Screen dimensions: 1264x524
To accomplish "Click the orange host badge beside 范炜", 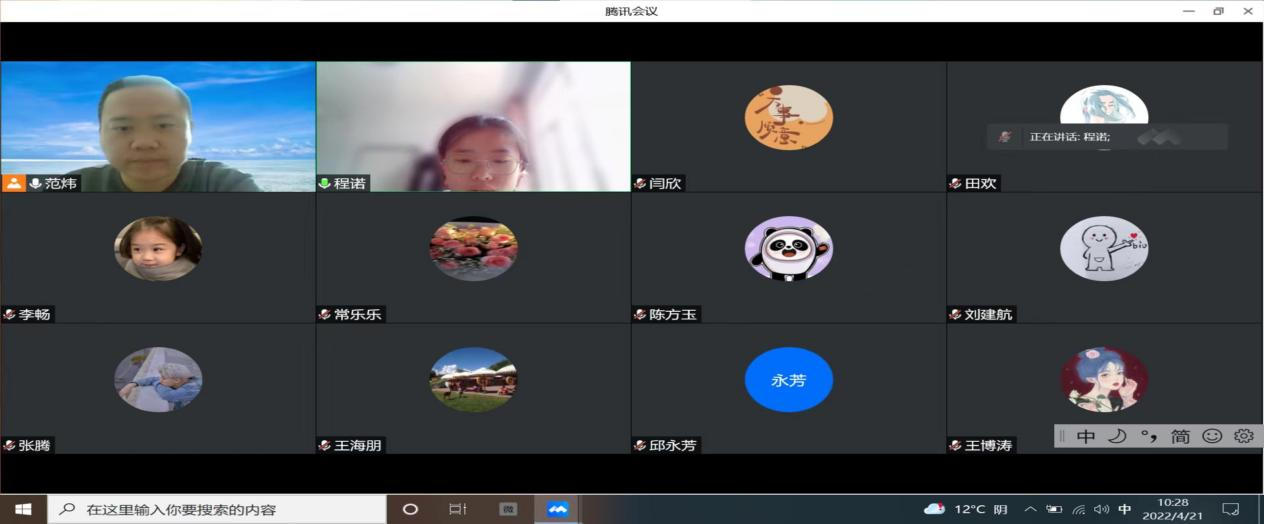I will [14, 183].
